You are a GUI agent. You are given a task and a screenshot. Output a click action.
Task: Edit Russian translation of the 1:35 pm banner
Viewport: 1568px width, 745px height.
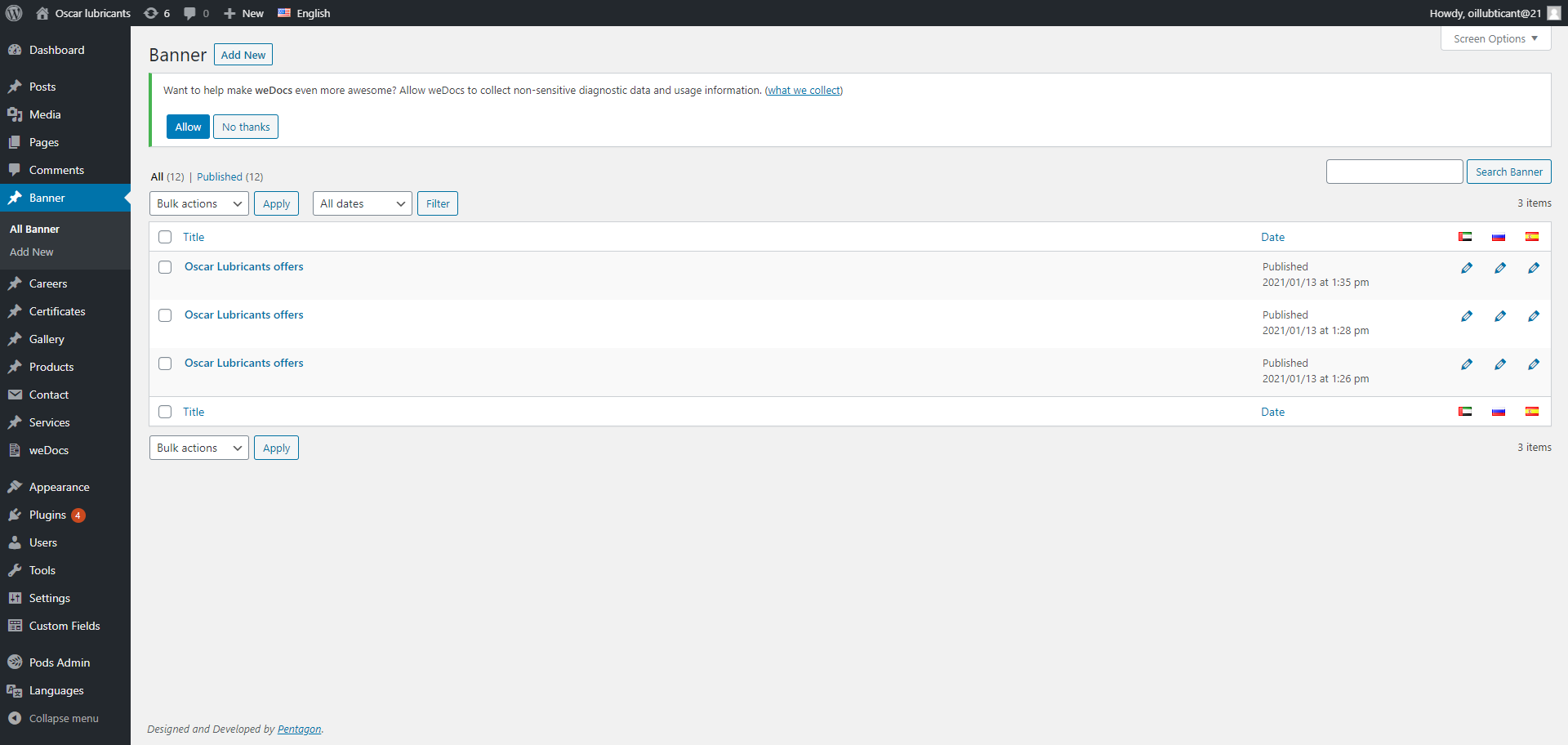[x=1500, y=268]
